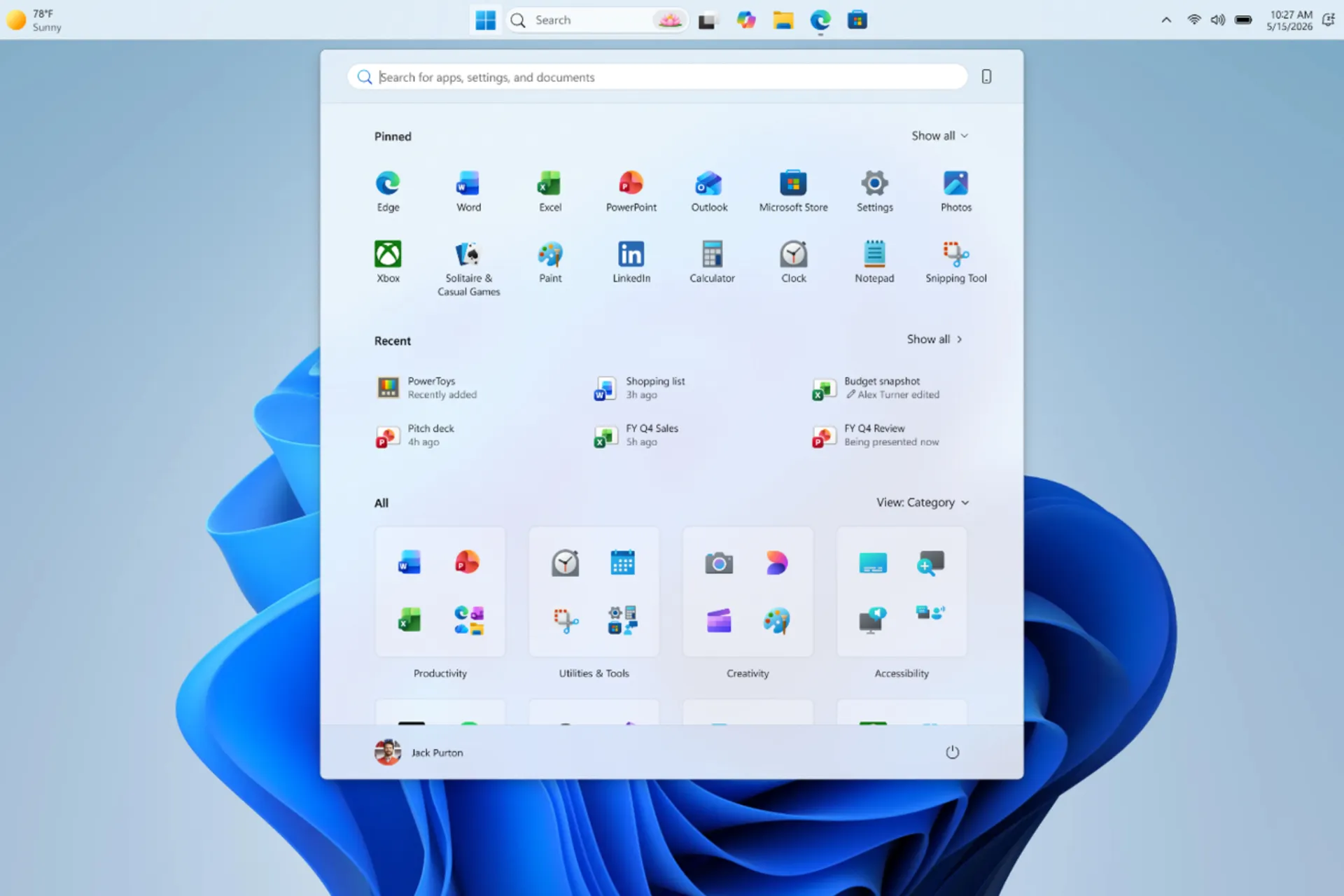Viewport: 1344px width, 896px height.
Task: Open the LinkedIn app
Action: click(631, 261)
